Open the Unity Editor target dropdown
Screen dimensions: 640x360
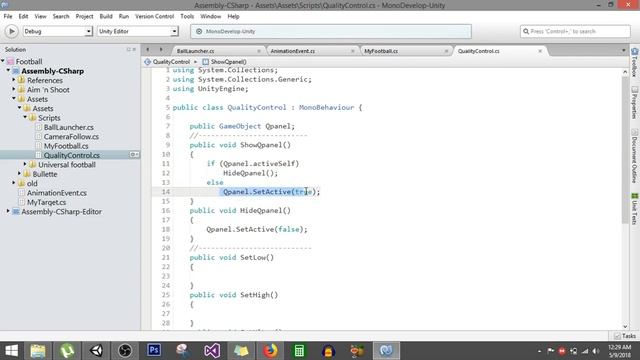tap(138, 31)
